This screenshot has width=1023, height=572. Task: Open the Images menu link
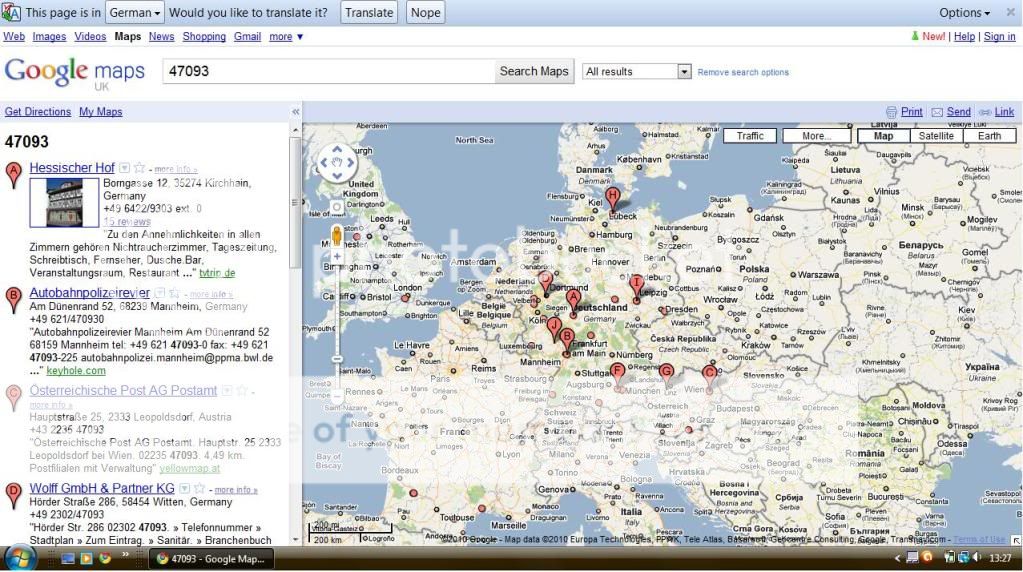(x=49, y=37)
